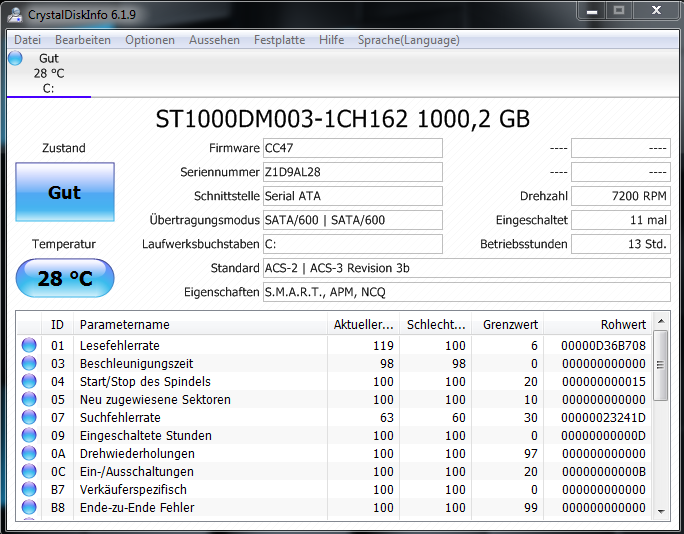Screen dimensions: 684x534
Task: Close the CrystalDiskInfo window
Action: click(657, 11)
